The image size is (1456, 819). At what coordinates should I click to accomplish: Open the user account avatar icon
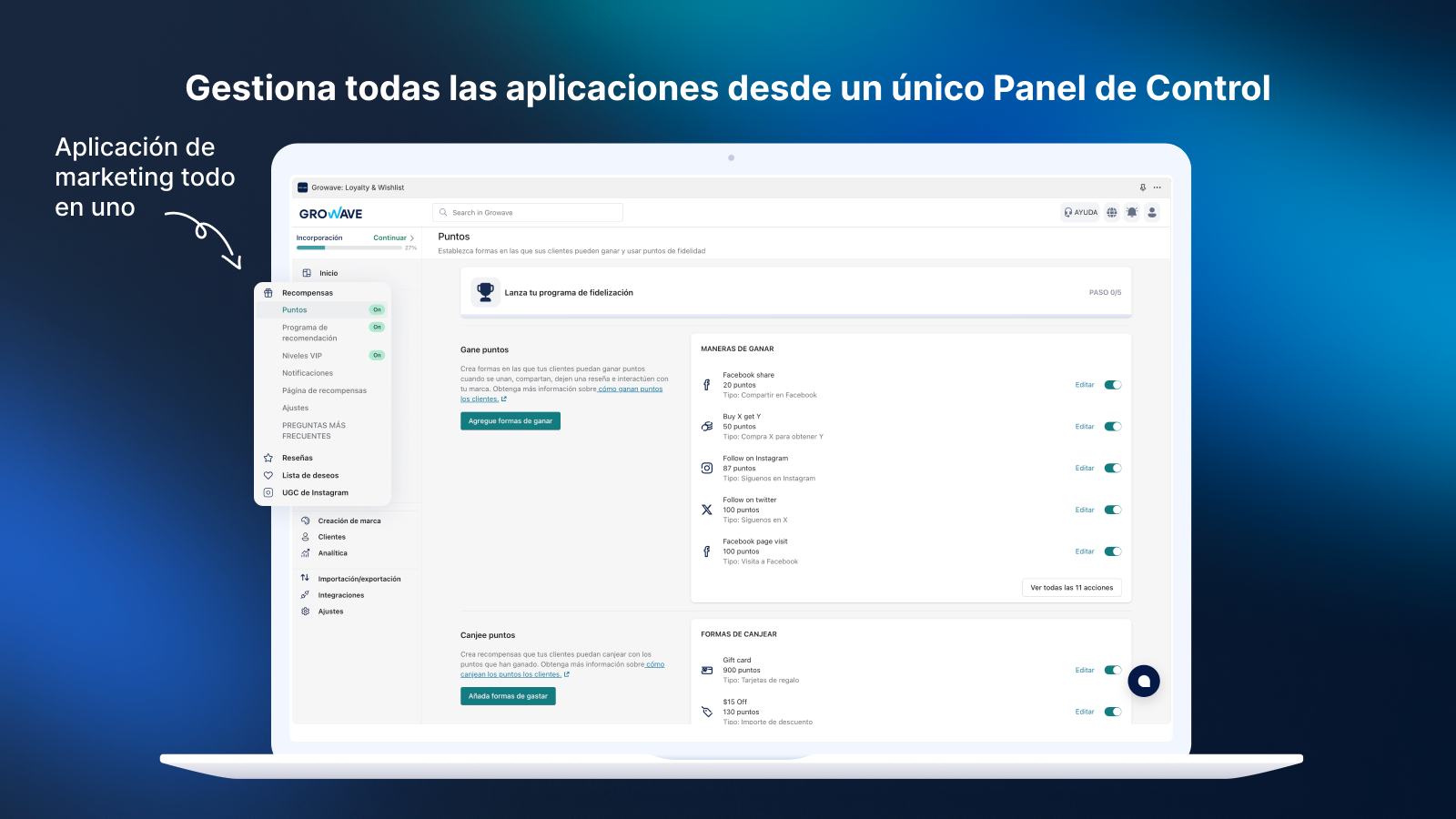click(1152, 212)
